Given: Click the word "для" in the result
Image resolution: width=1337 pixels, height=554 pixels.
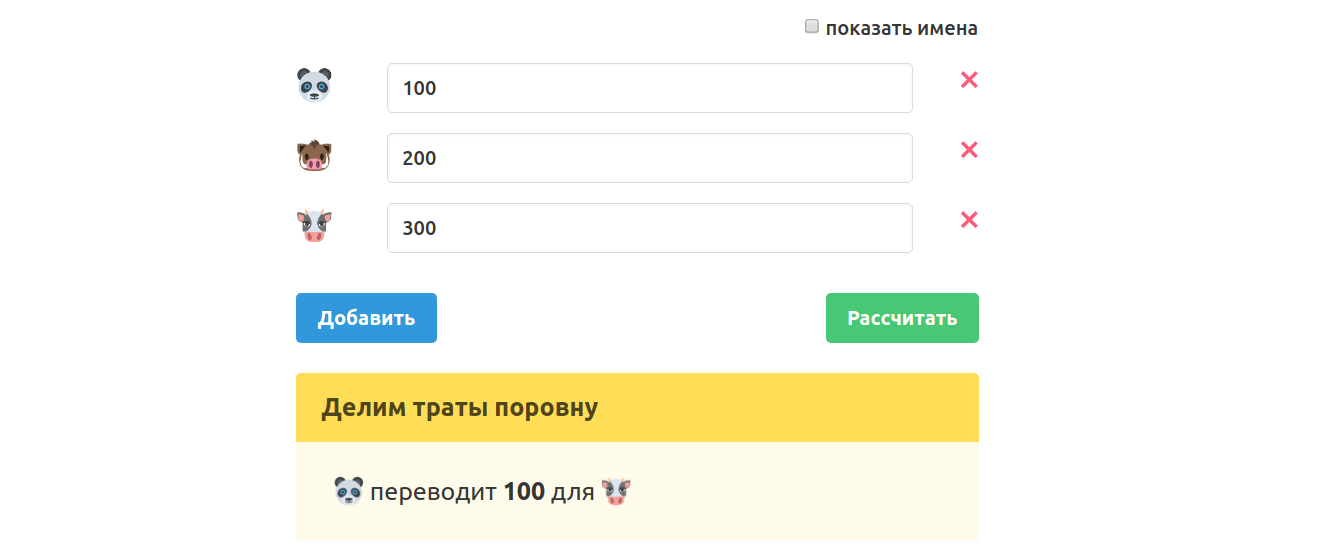Looking at the screenshot, I should point(573,492).
